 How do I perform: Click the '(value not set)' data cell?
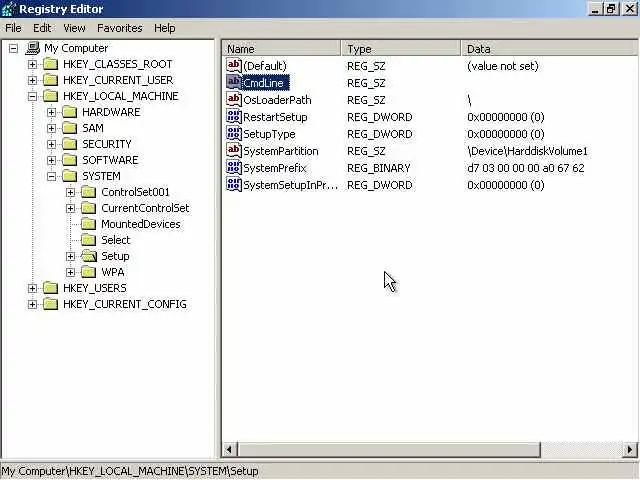[503, 66]
